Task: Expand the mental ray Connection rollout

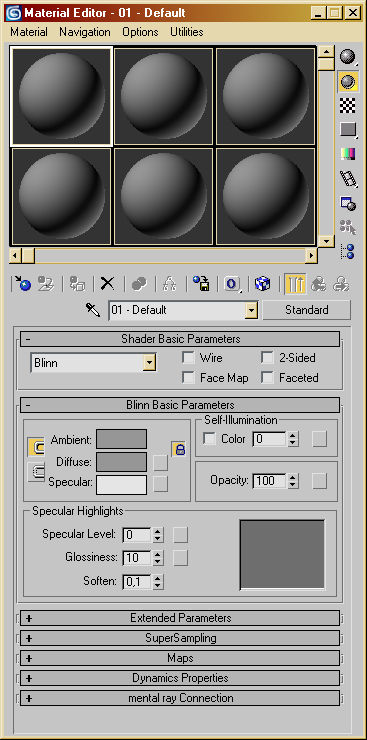Action: point(180,698)
